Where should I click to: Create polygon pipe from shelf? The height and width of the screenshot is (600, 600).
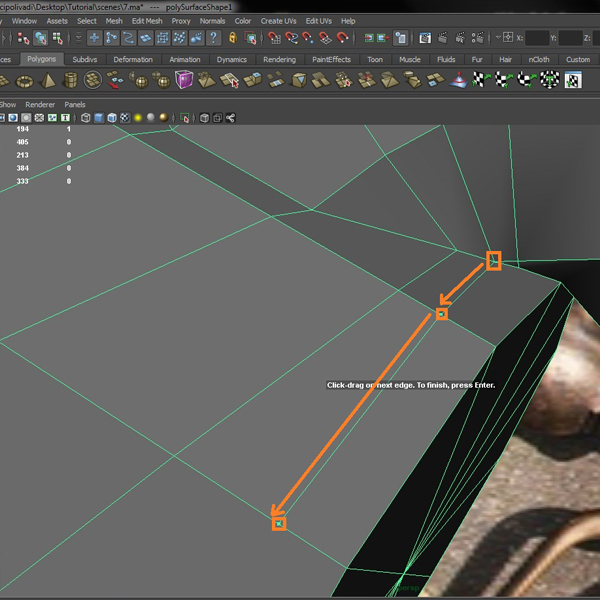pyautogui.click(x=70, y=80)
